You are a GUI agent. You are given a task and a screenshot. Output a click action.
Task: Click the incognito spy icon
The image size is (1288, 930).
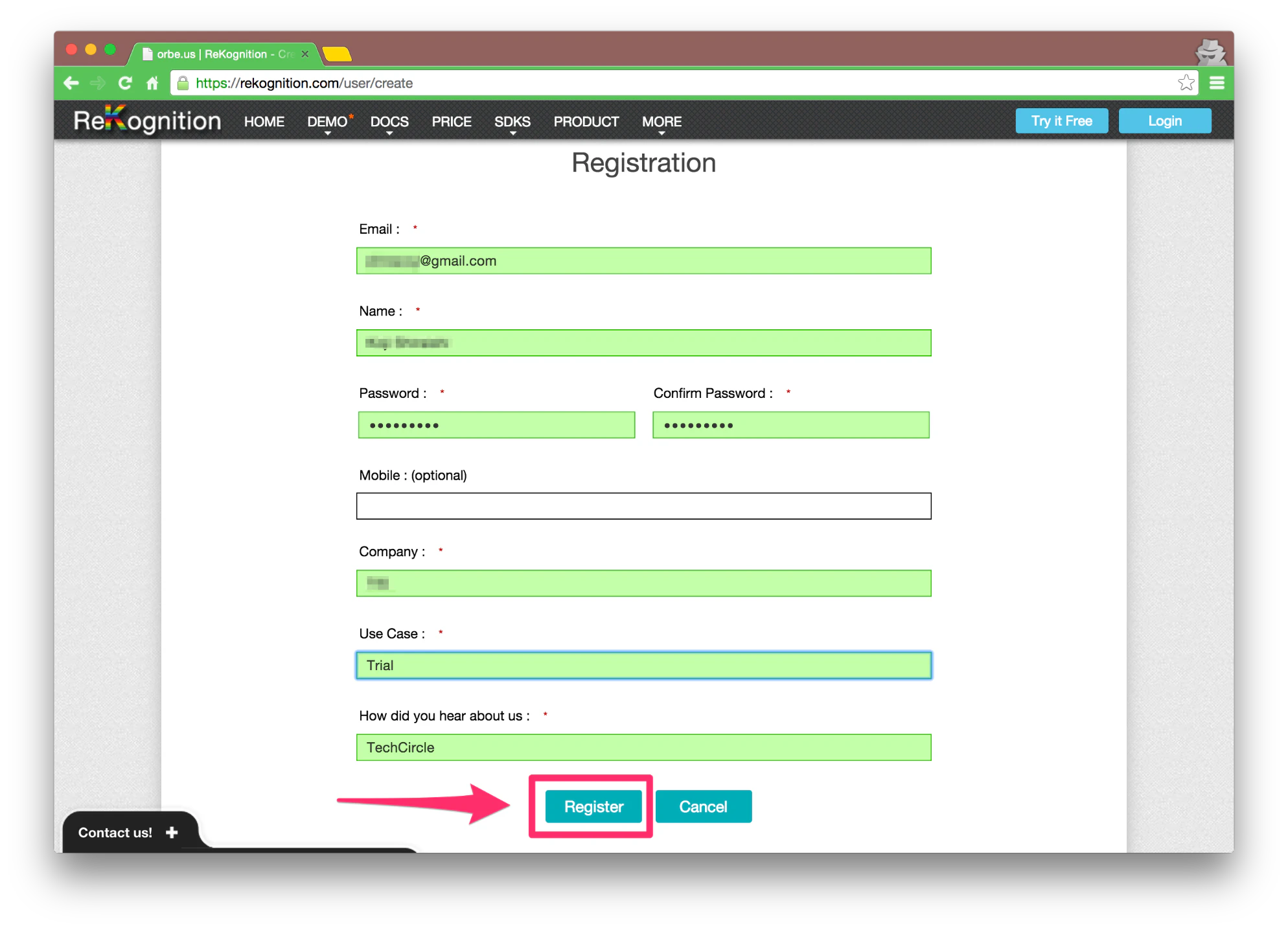1210,51
